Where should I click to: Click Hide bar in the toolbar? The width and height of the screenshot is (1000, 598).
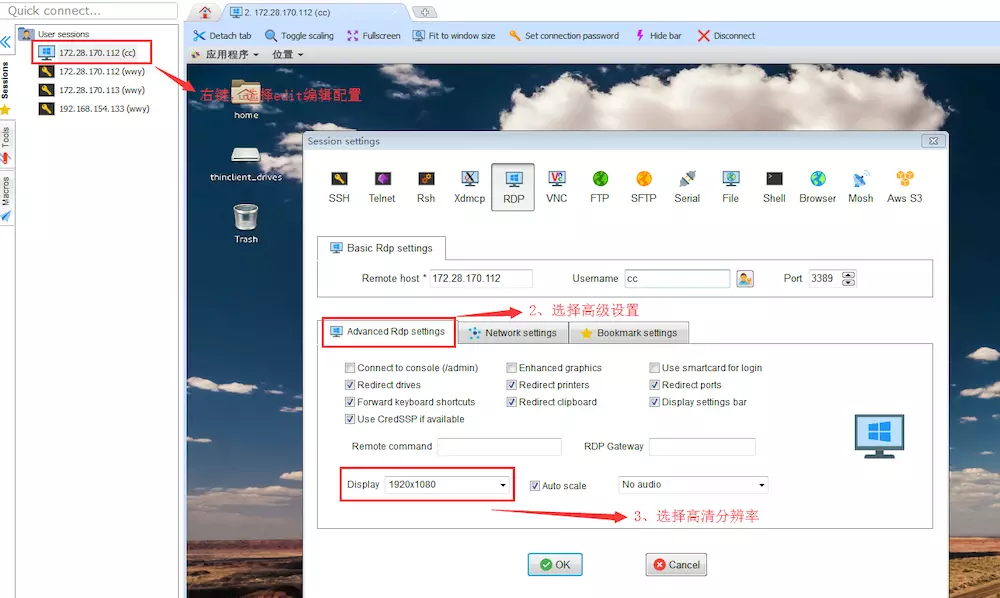658,36
